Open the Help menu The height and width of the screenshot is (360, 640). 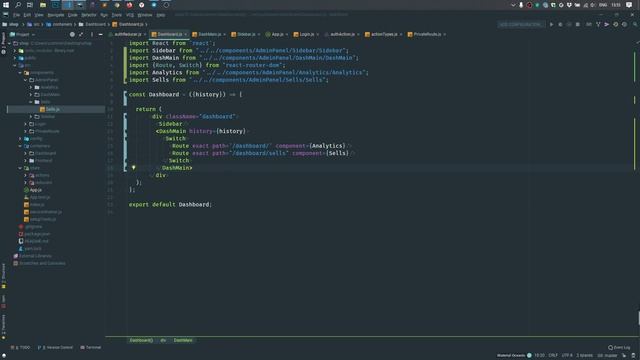point(161,15)
